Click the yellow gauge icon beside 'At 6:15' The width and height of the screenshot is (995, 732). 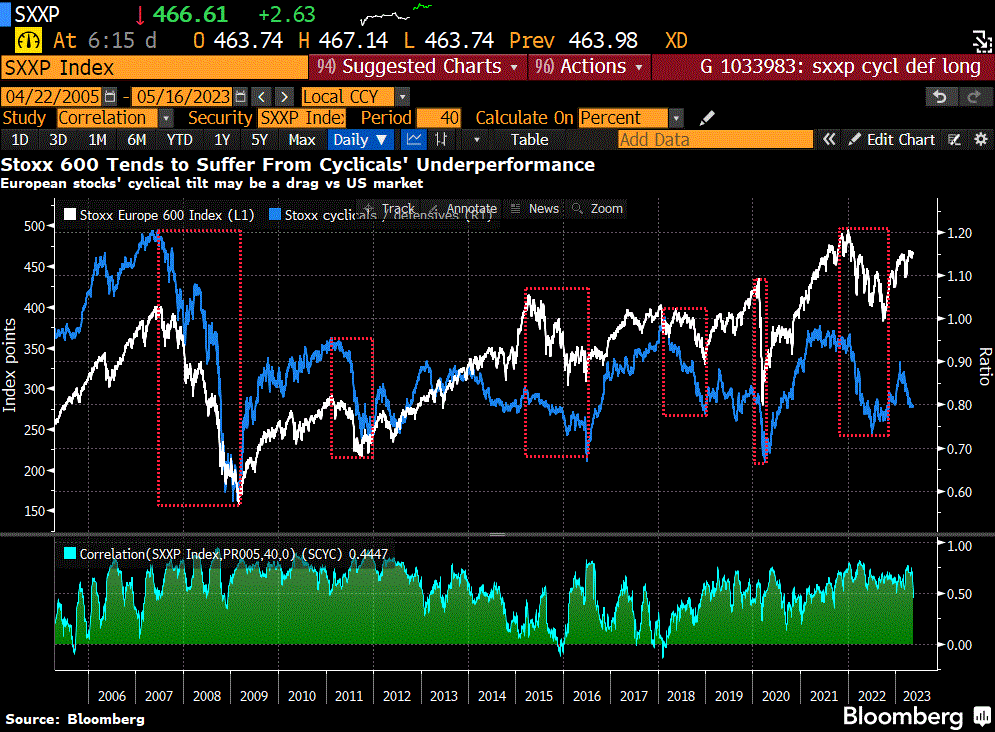29,41
